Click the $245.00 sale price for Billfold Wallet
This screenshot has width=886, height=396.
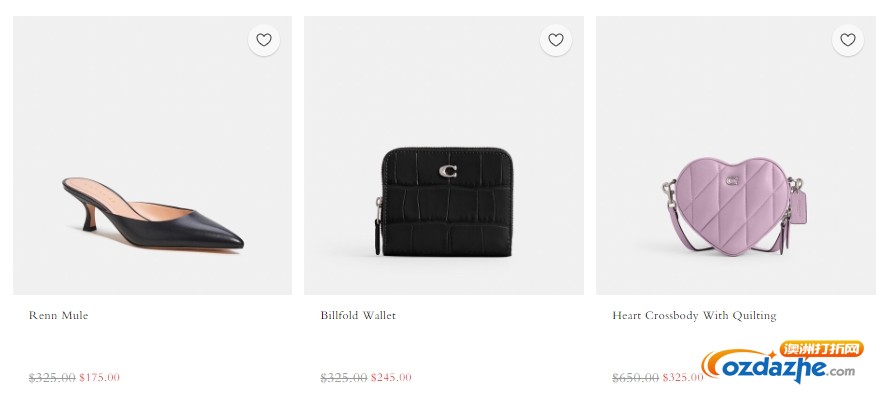click(391, 377)
